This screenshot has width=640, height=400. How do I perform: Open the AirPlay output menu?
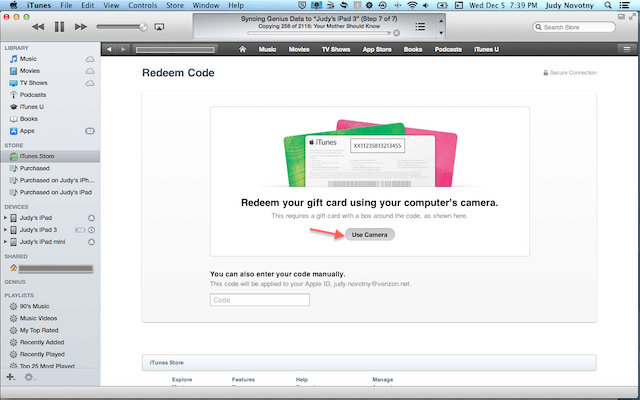click(159, 27)
